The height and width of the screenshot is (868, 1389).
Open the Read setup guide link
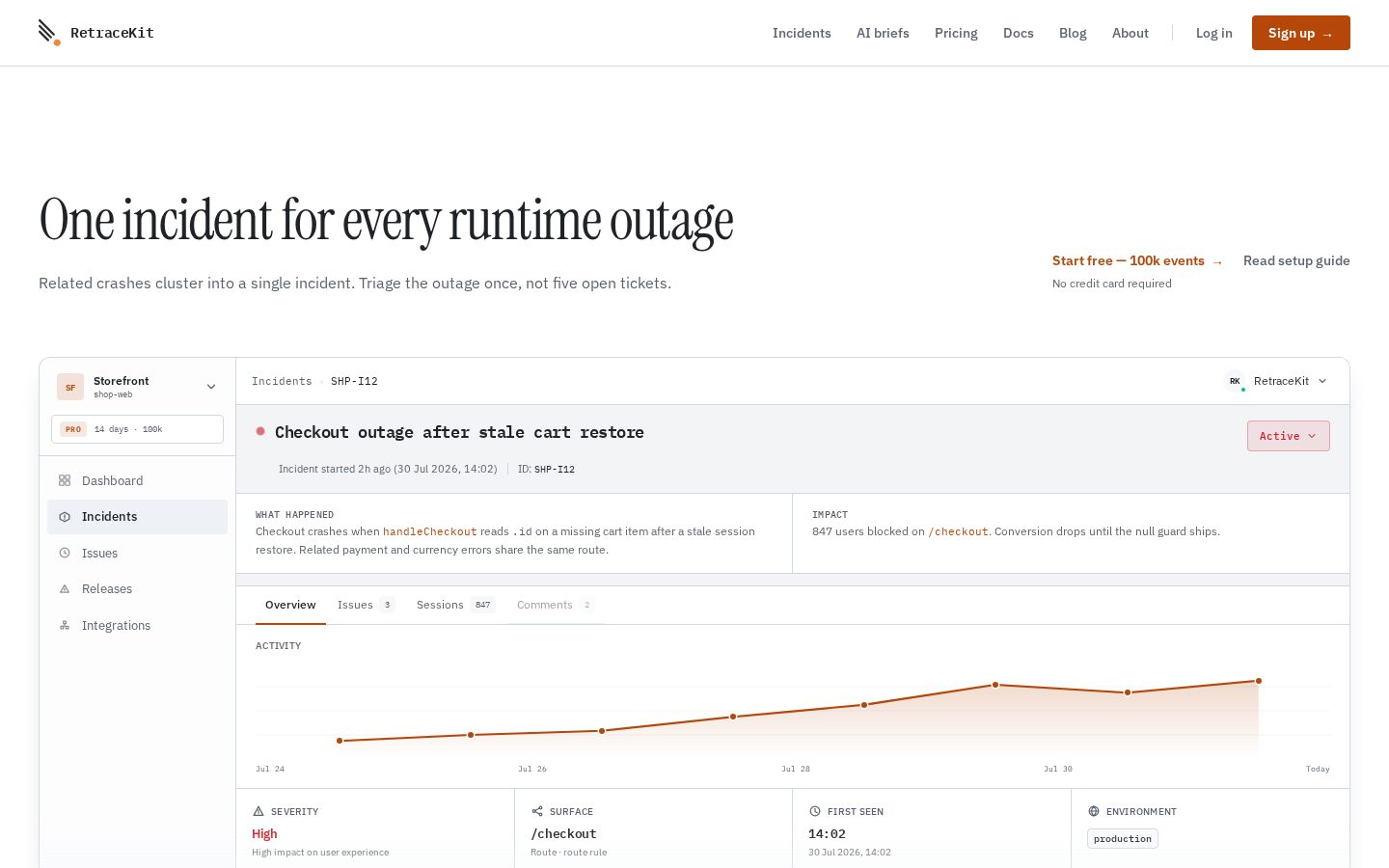coord(1296,260)
